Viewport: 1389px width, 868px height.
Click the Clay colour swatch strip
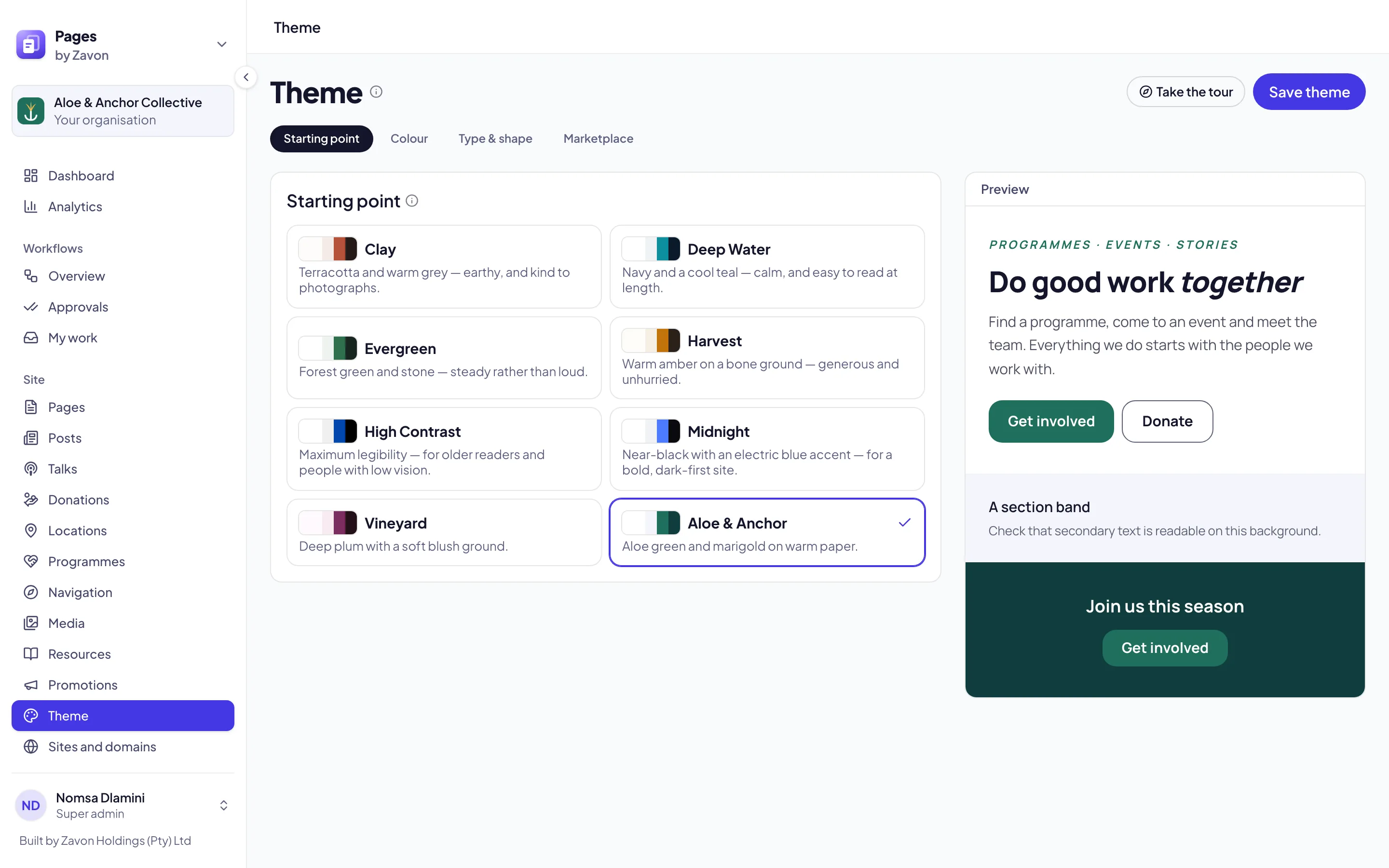coord(328,249)
